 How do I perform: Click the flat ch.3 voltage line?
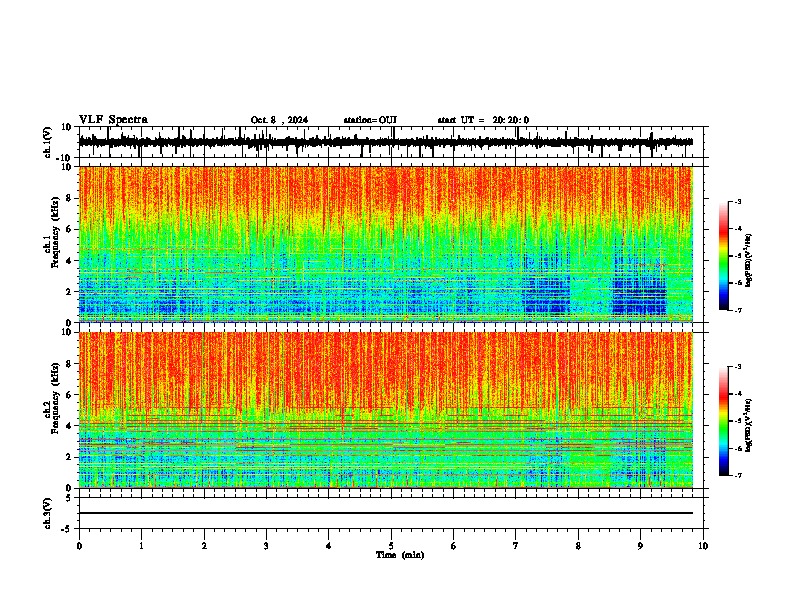pos(386,513)
